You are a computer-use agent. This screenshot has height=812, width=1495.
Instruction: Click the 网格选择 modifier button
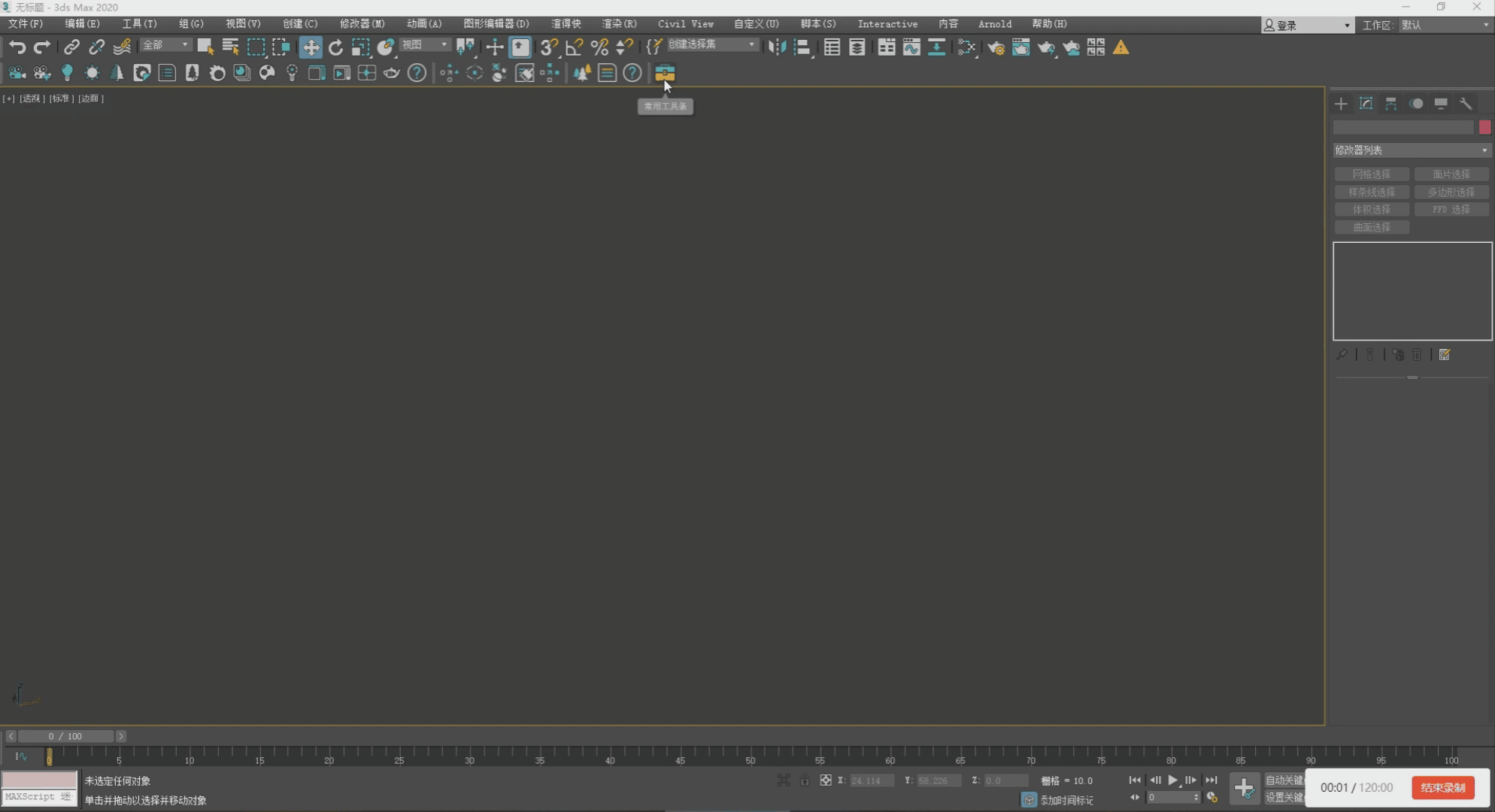[x=1372, y=174]
